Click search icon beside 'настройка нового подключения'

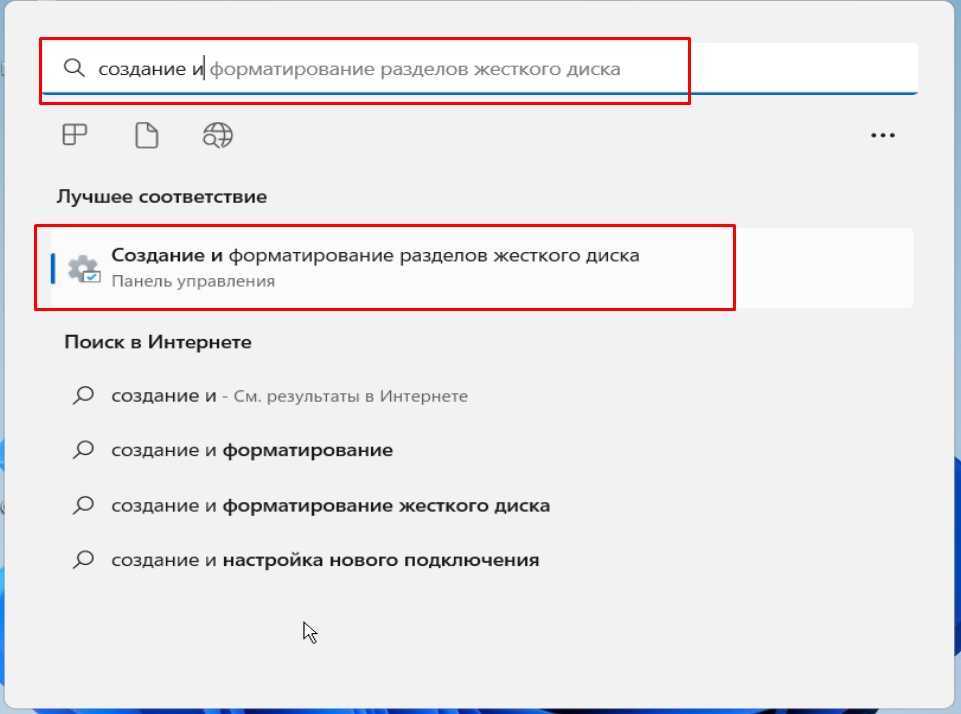(84, 560)
